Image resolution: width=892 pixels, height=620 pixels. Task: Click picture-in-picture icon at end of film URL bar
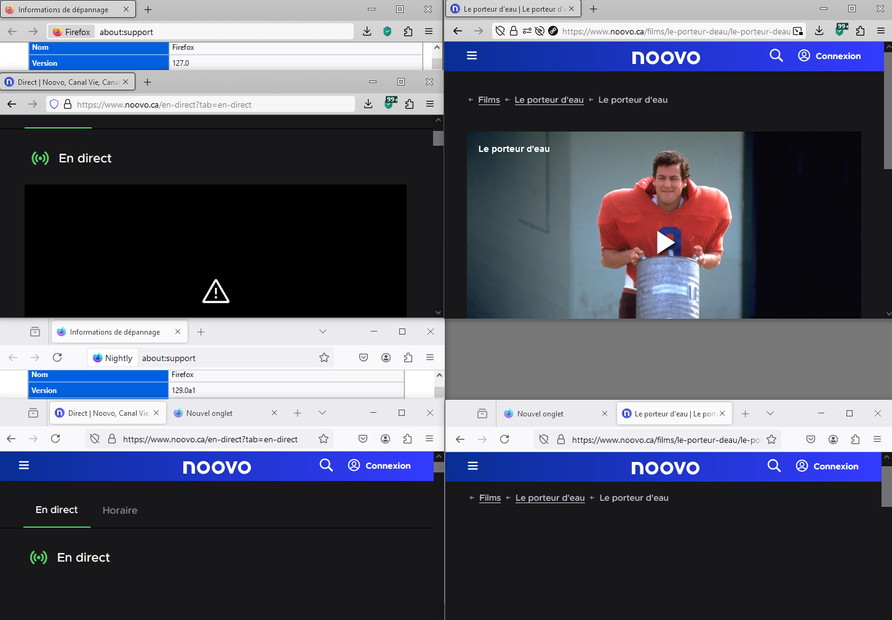(798, 31)
